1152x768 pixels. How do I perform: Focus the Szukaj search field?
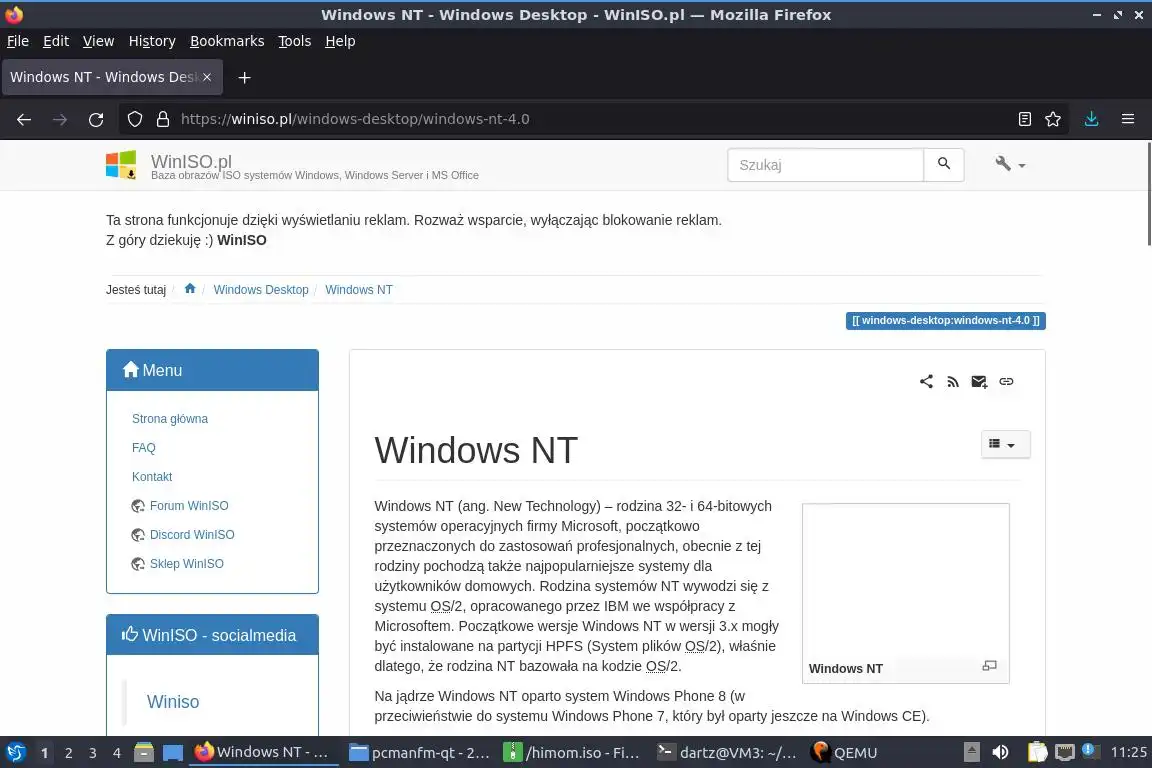(826, 165)
